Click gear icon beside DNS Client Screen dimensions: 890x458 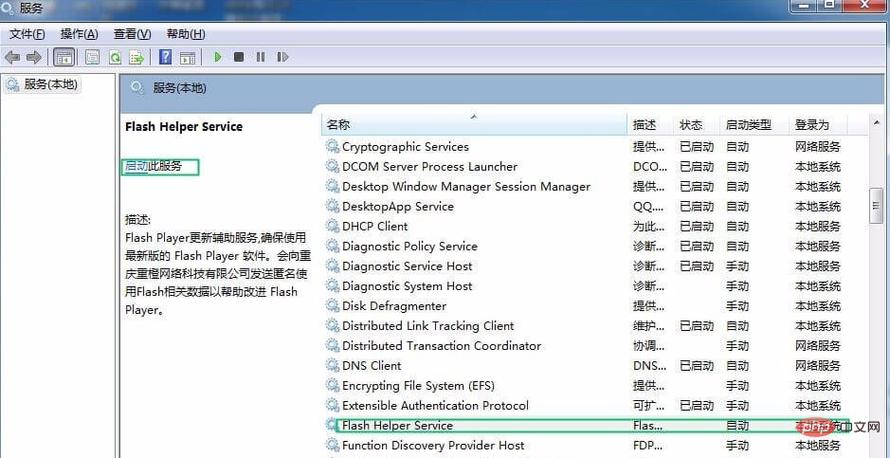[332, 365]
